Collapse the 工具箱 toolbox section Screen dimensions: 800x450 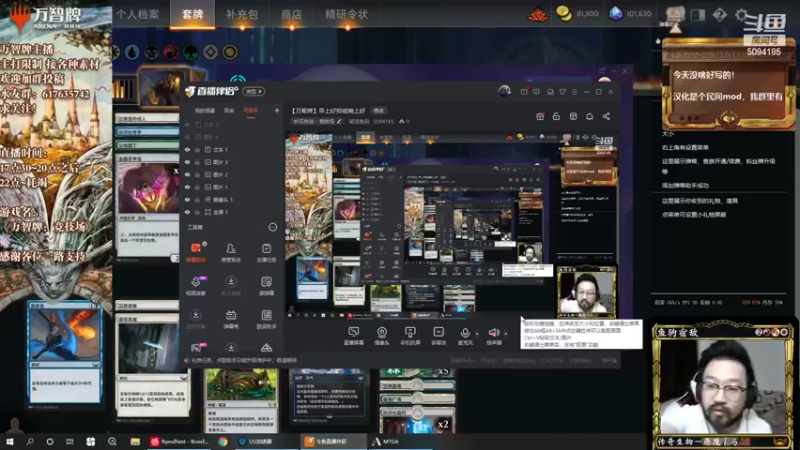pos(272,227)
